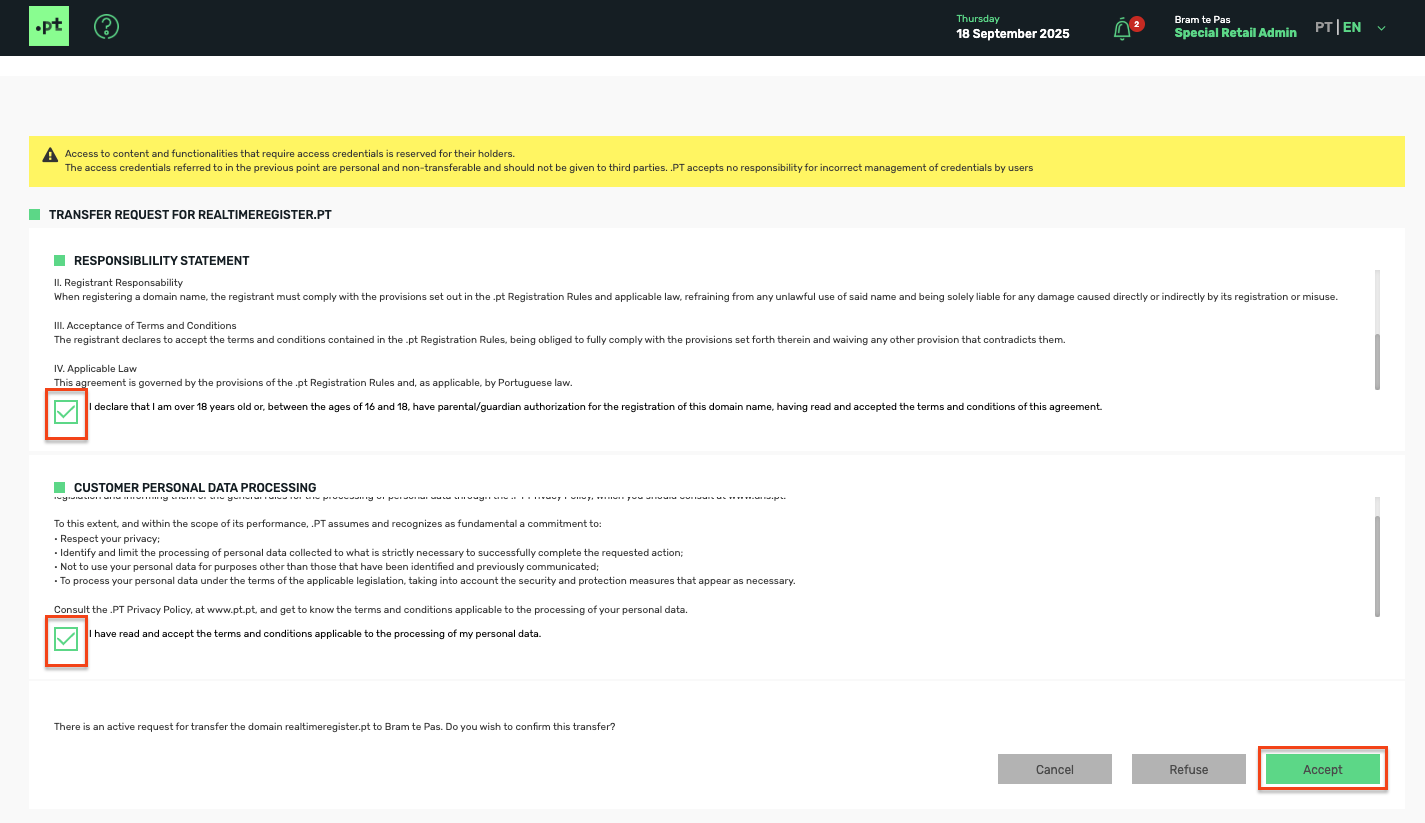
Task: Click the 'II. Registrant Responsability' line
Action: [118, 283]
